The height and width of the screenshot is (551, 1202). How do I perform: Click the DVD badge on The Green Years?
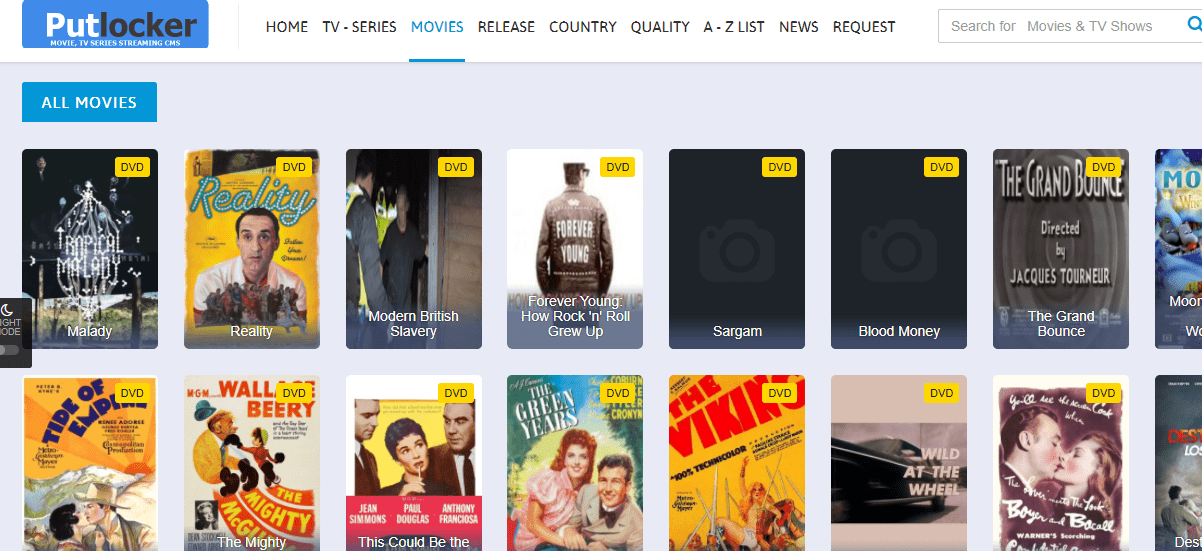click(618, 393)
